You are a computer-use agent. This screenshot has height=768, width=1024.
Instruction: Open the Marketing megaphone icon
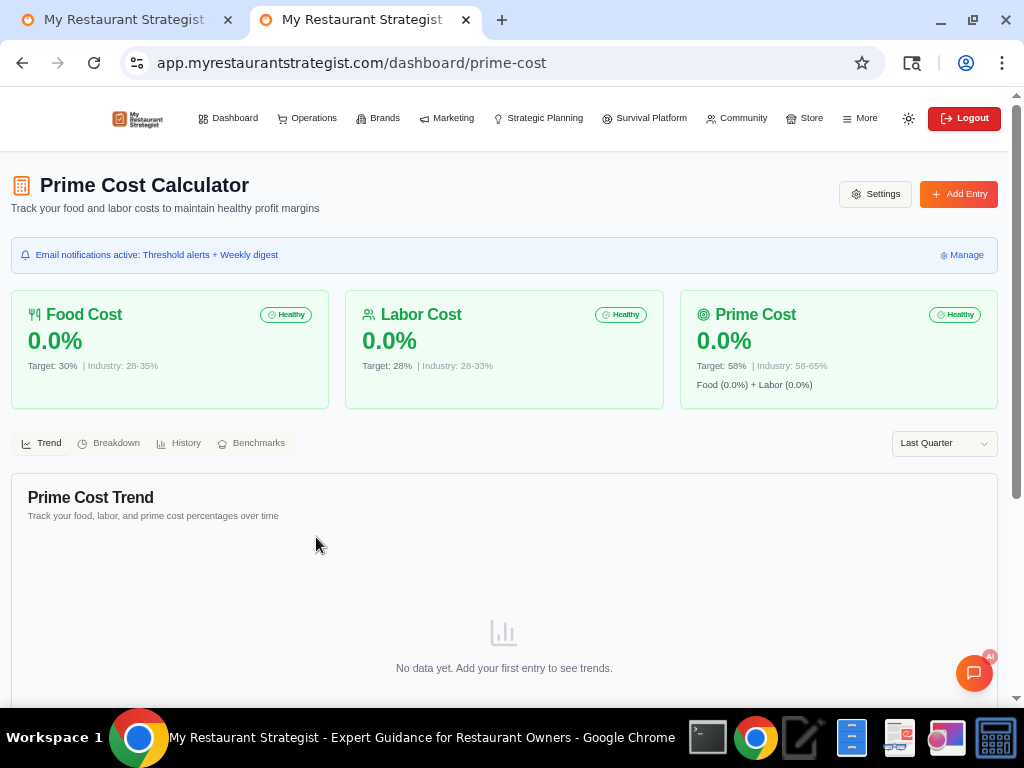pyautogui.click(x=424, y=118)
